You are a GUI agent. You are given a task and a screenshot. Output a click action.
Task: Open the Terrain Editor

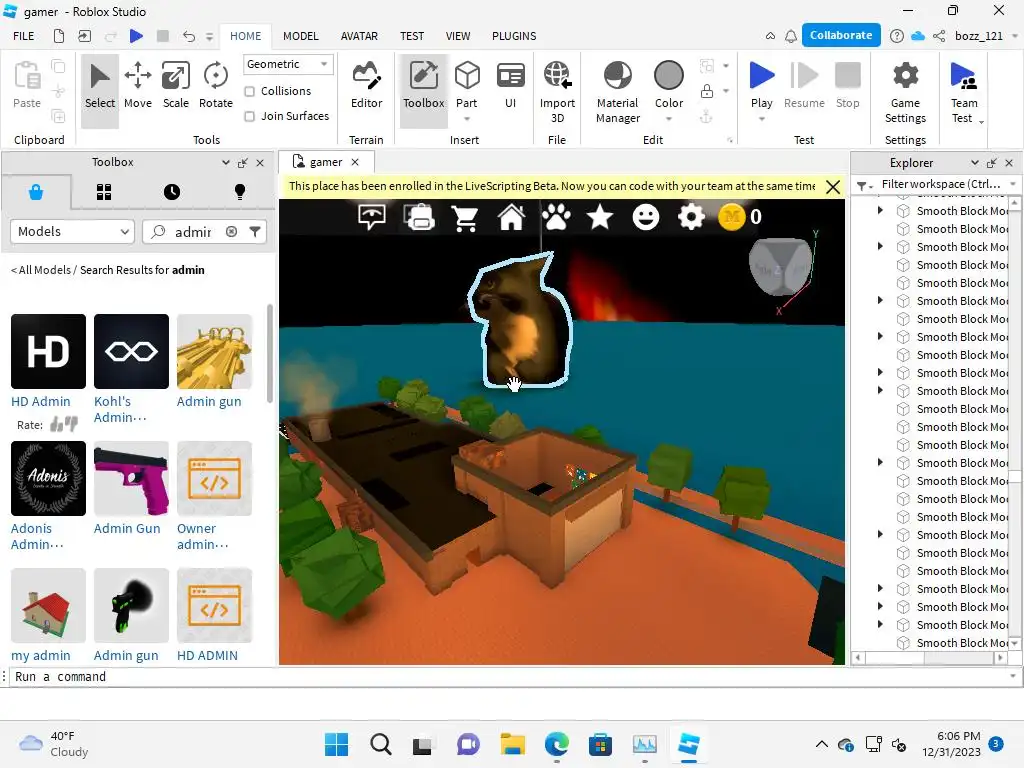pos(366,85)
